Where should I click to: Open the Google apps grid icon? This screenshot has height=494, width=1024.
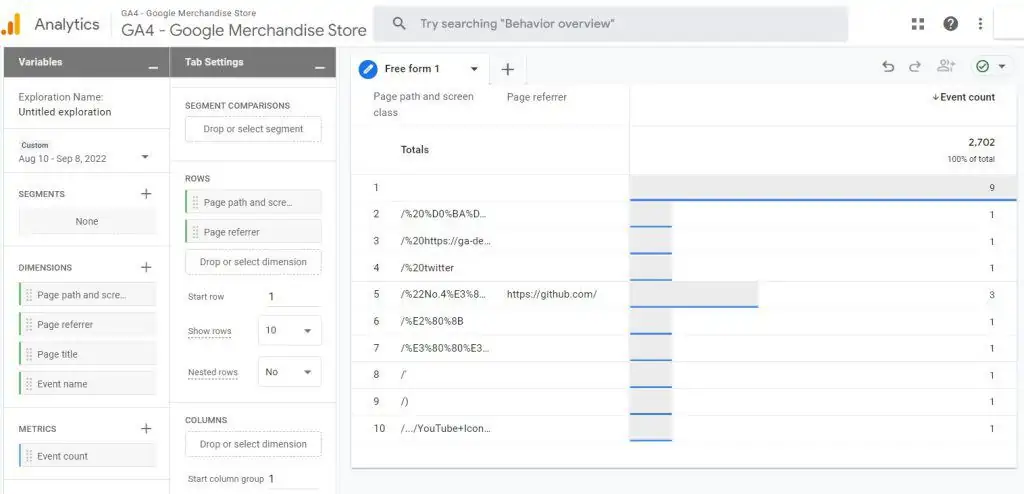pos(918,24)
